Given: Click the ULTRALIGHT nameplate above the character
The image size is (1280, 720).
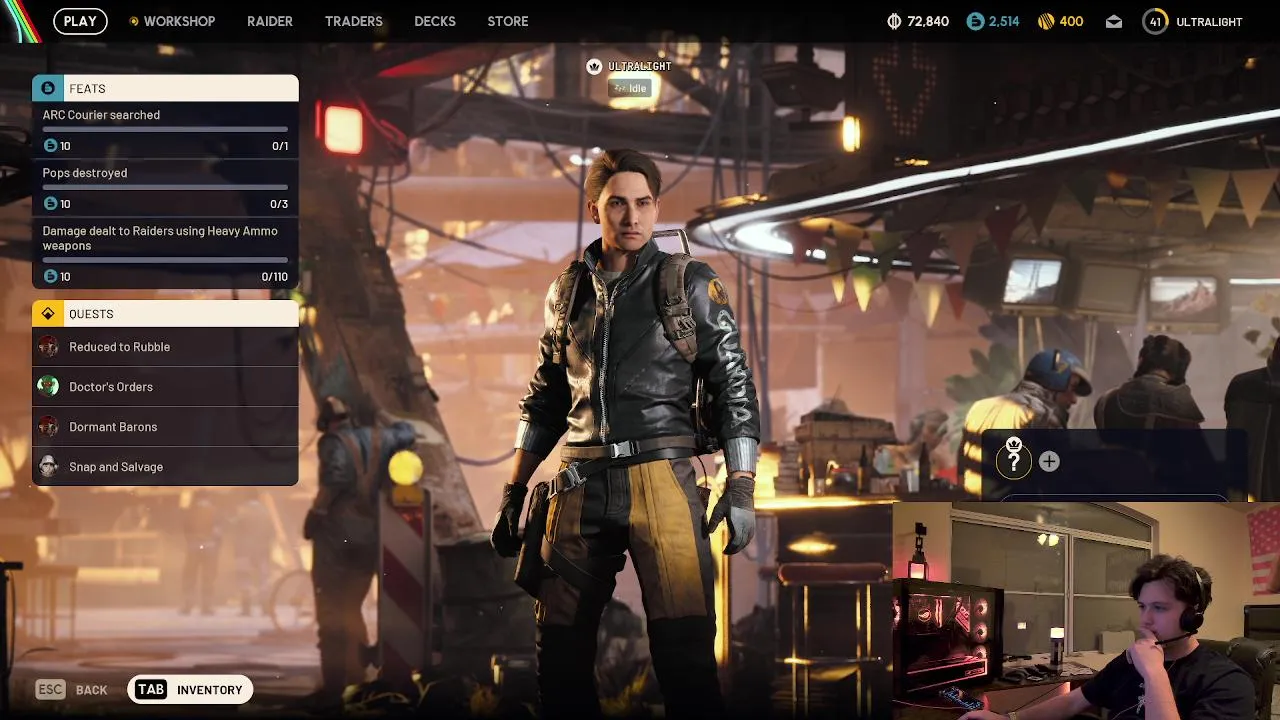Looking at the screenshot, I should coord(639,66).
